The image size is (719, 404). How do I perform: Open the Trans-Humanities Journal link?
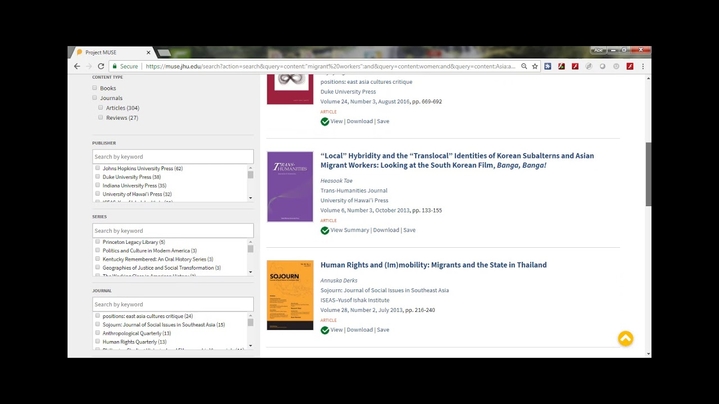(x=354, y=190)
